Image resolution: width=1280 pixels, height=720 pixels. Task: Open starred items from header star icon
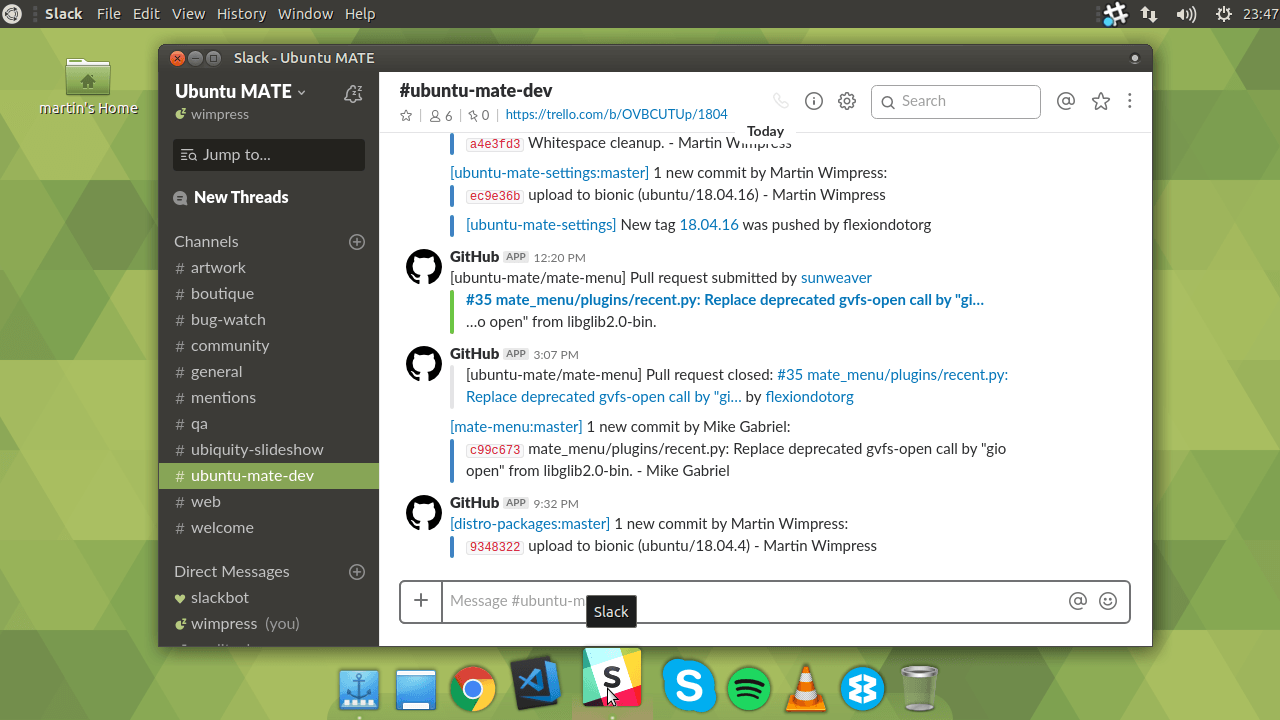pos(1101,101)
